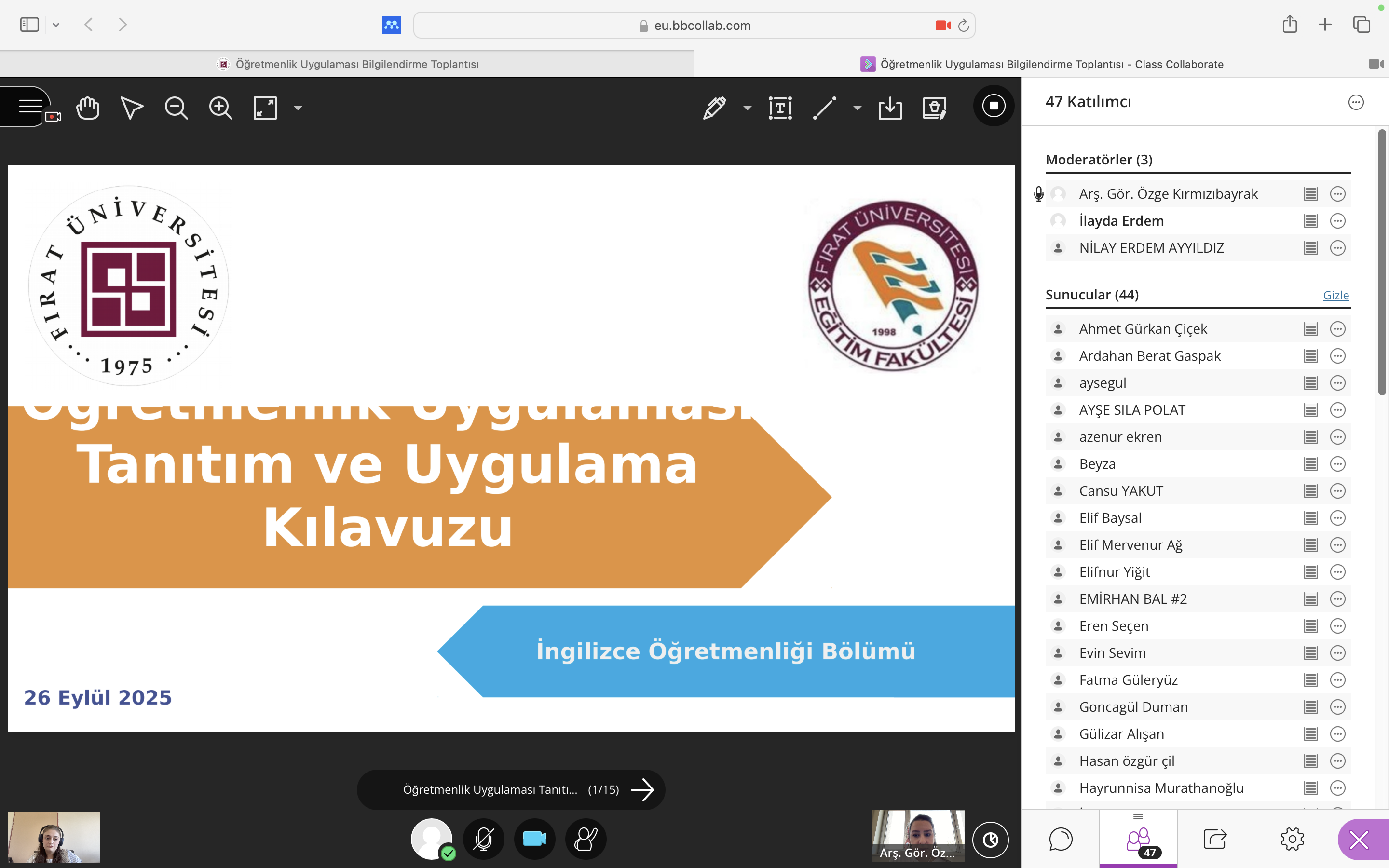Select the pointer arrow tool
The image size is (1389, 868).
(132, 108)
